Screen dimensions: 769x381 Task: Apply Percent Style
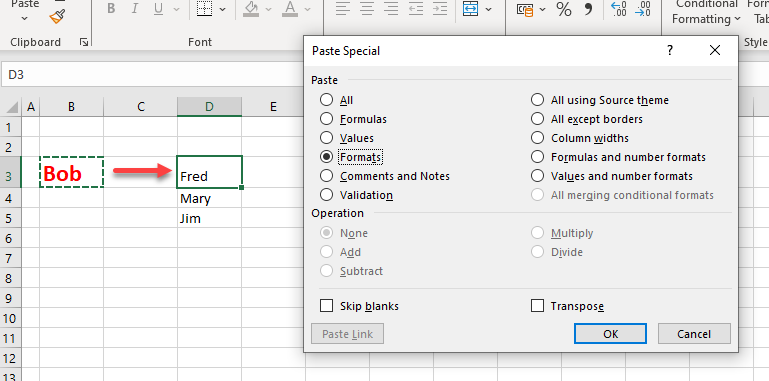pos(564,8)
